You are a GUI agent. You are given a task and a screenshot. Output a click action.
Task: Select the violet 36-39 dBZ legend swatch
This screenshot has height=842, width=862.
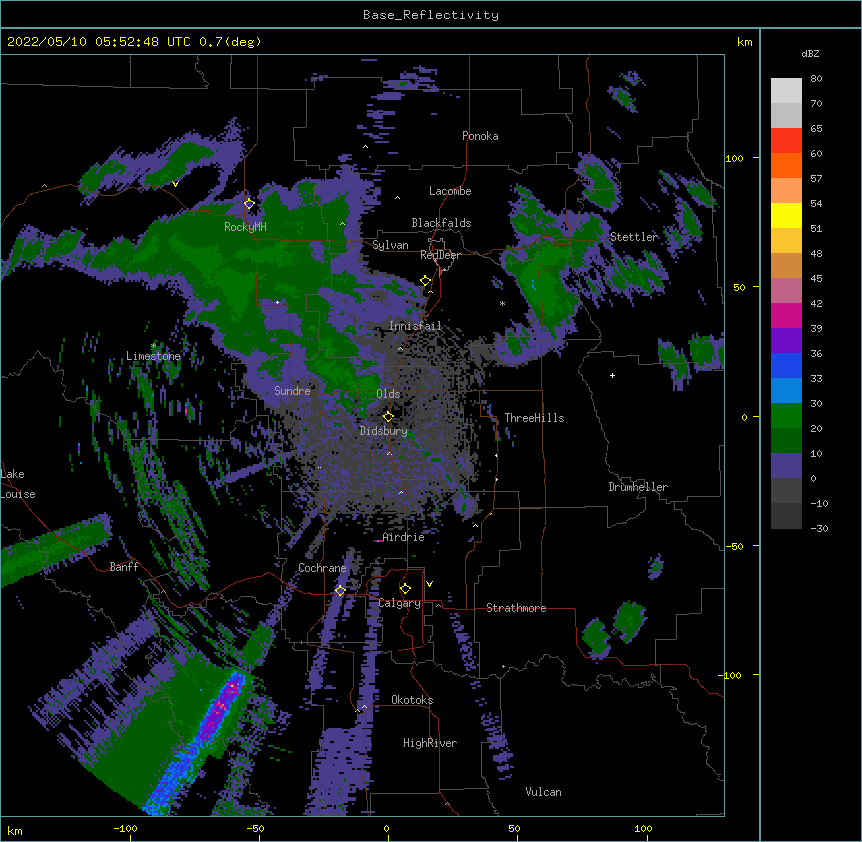[786, 341]
